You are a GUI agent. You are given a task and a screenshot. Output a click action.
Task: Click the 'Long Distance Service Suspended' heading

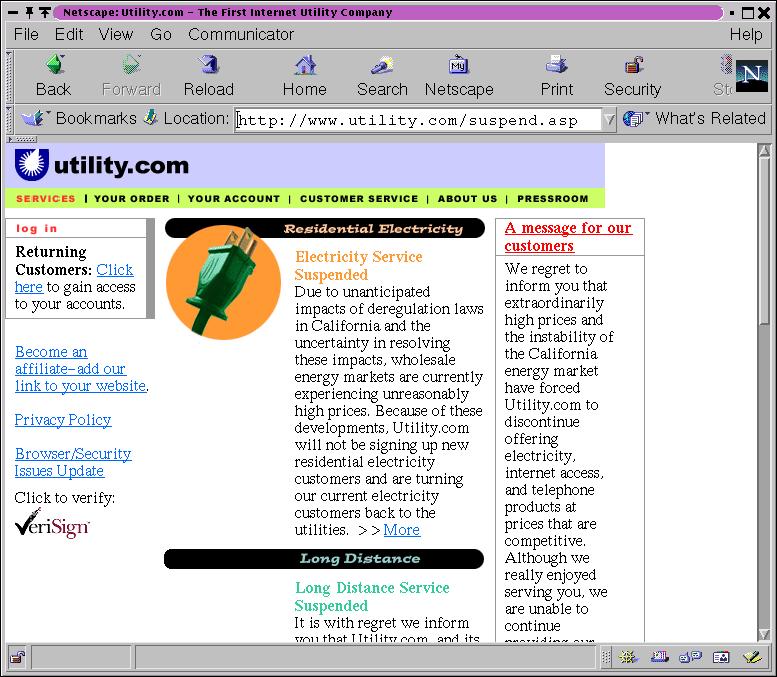[372, 597]
